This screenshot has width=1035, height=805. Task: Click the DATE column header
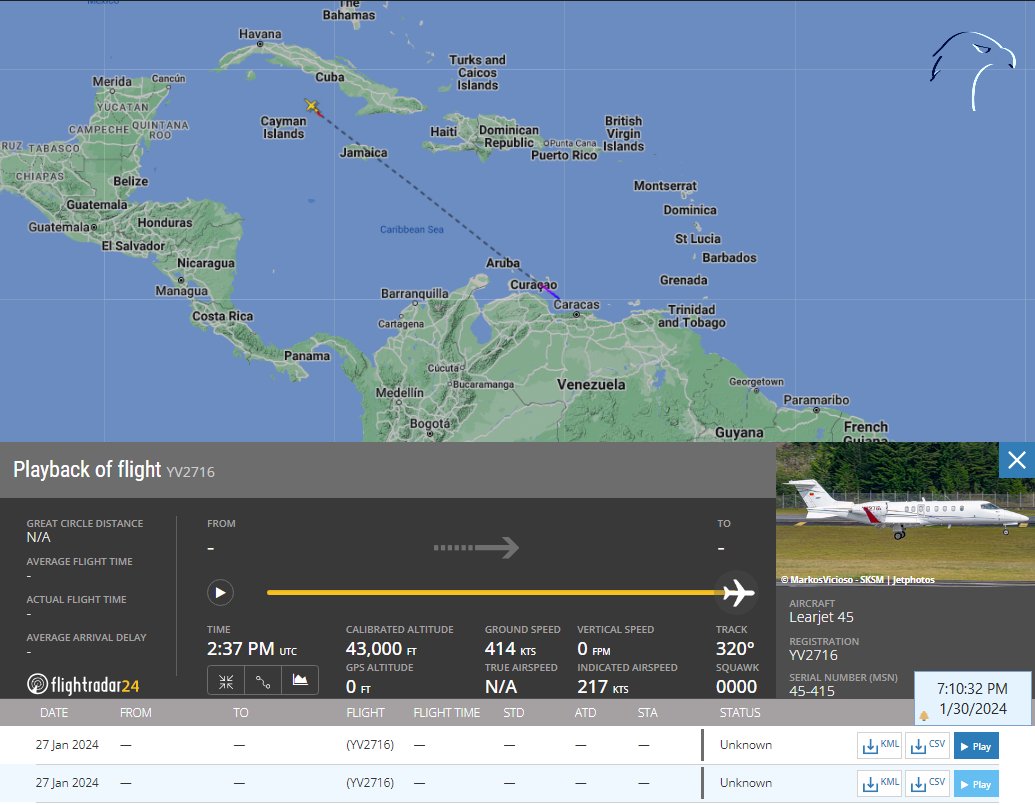pyautogui.click(x=54, y=713)
